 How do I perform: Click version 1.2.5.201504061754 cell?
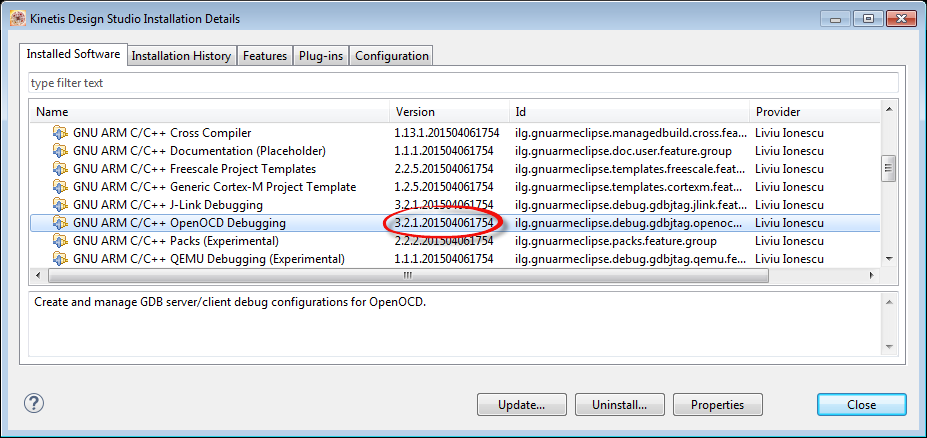444,187
